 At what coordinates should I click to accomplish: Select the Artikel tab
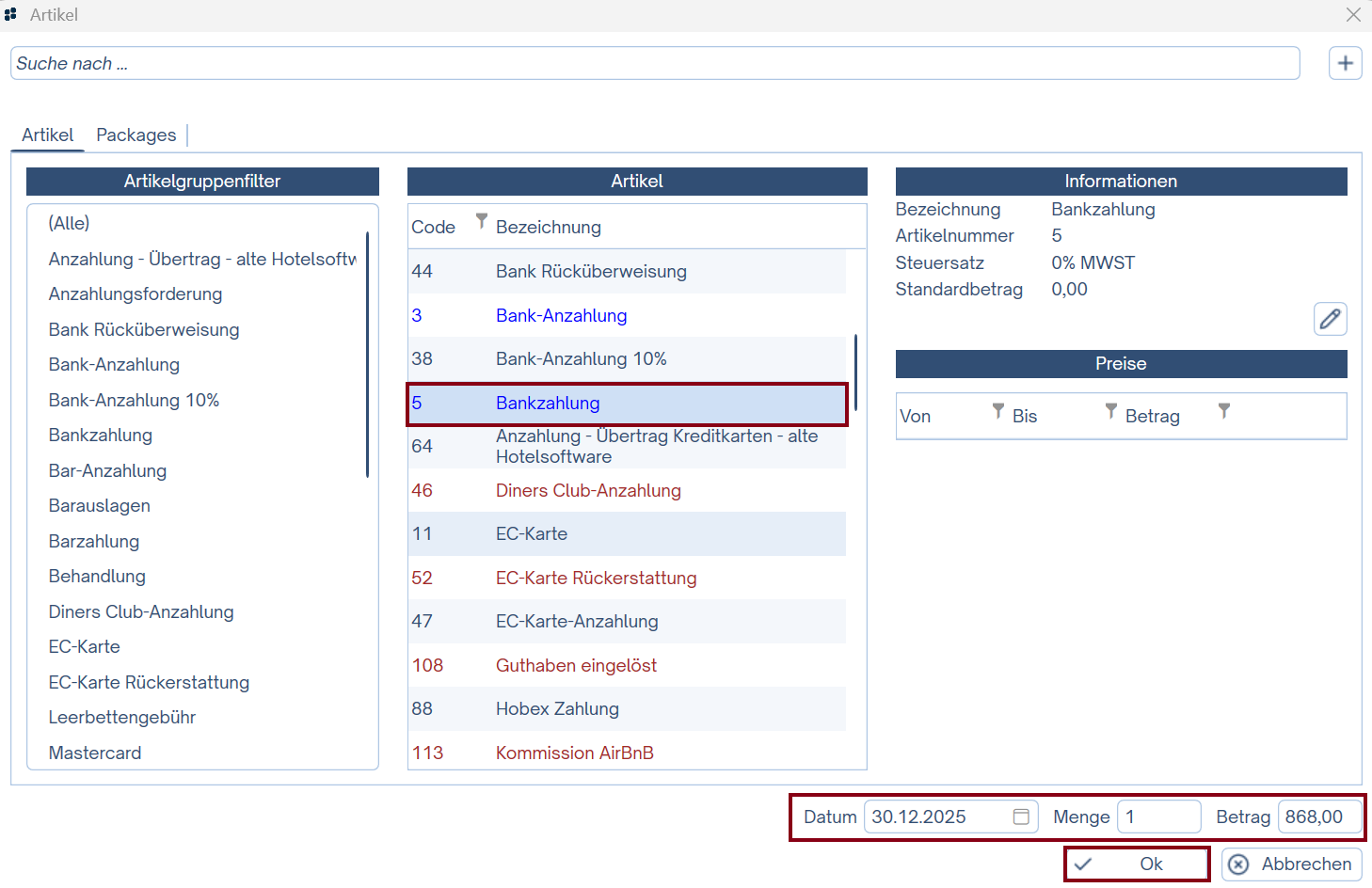pyautogui.click(x=47, y=135)
